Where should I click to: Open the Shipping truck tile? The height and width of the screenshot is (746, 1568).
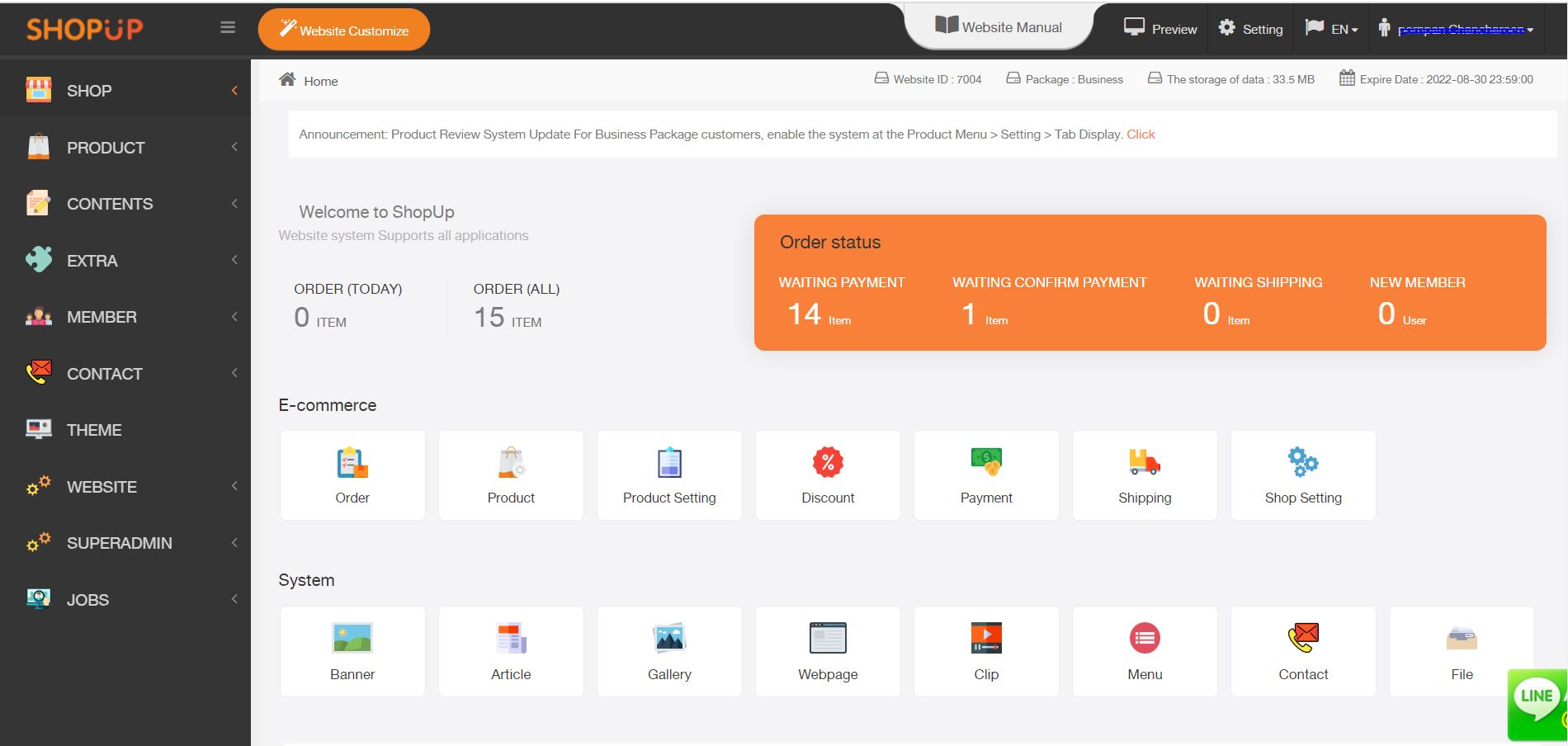1145,475
